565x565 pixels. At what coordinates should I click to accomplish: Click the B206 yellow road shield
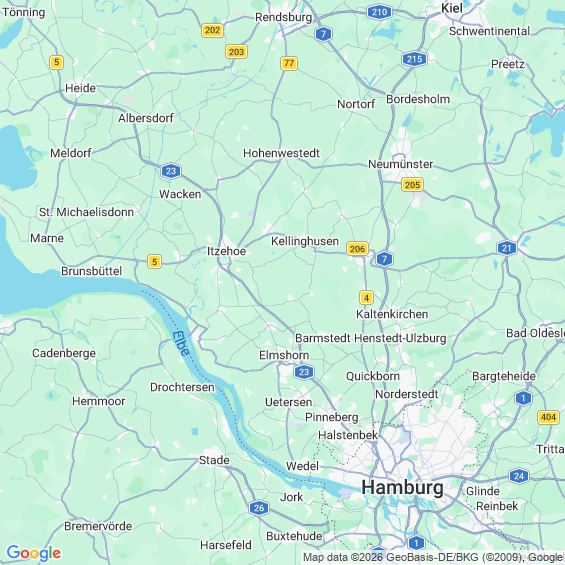357,249
